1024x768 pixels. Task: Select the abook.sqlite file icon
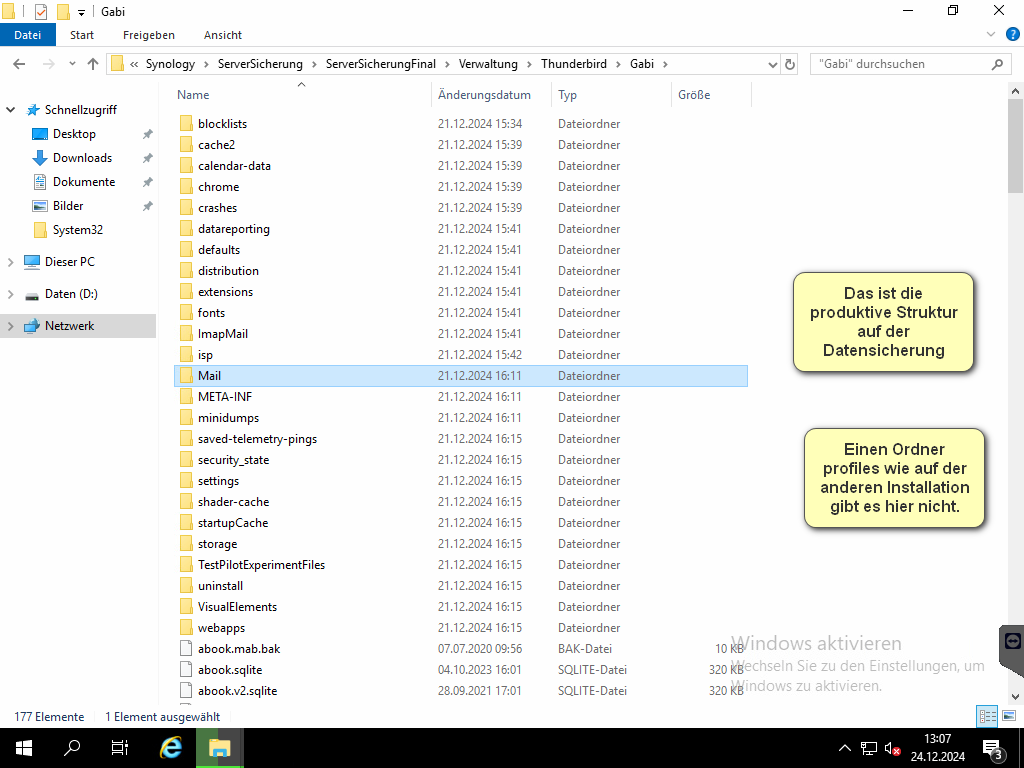coord(186,669)
